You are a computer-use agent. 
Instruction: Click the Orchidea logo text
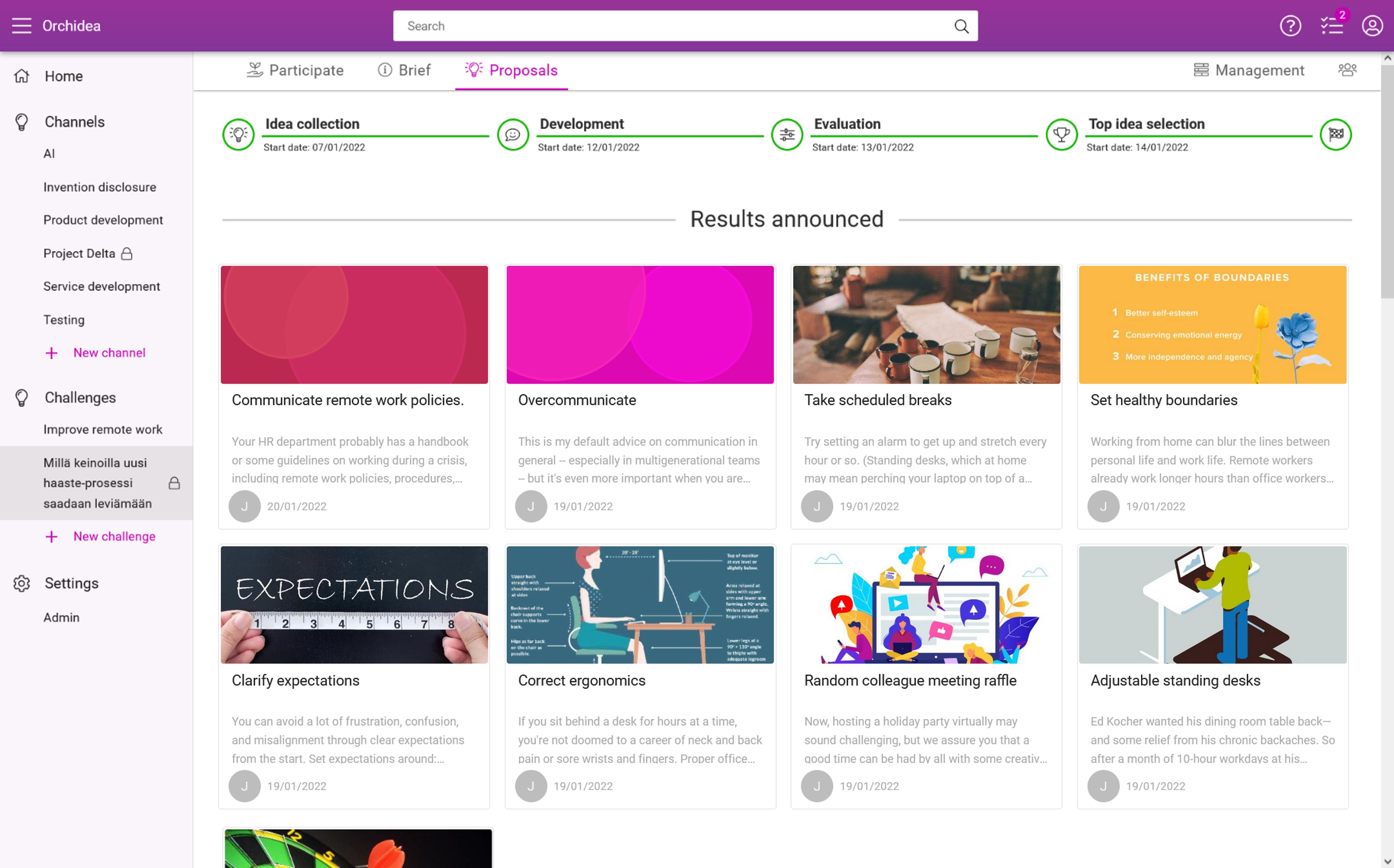(71, 26)
